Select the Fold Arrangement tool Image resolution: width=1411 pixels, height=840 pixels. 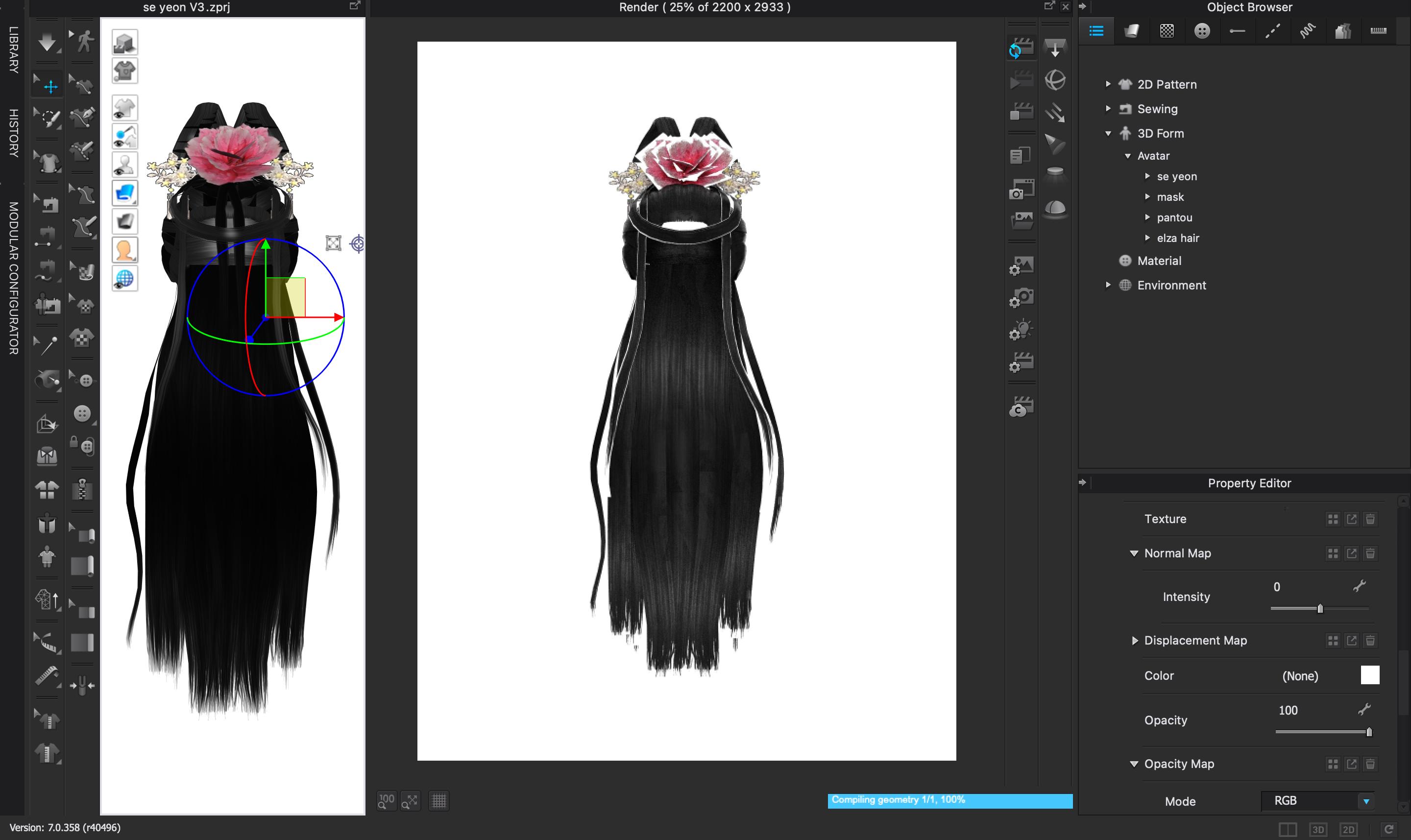(48, 425)
